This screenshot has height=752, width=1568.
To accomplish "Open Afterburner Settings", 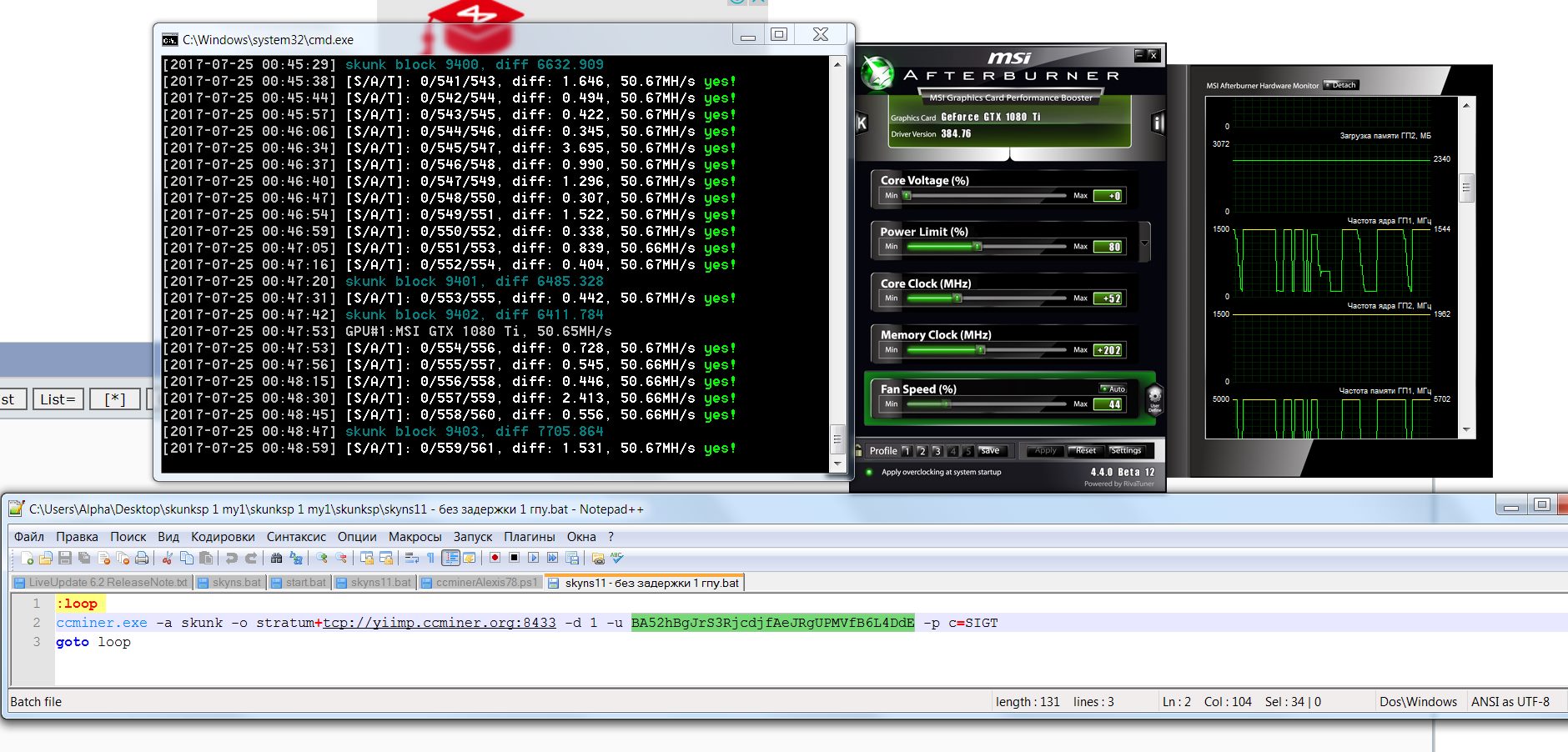I will coord(1126,451).
